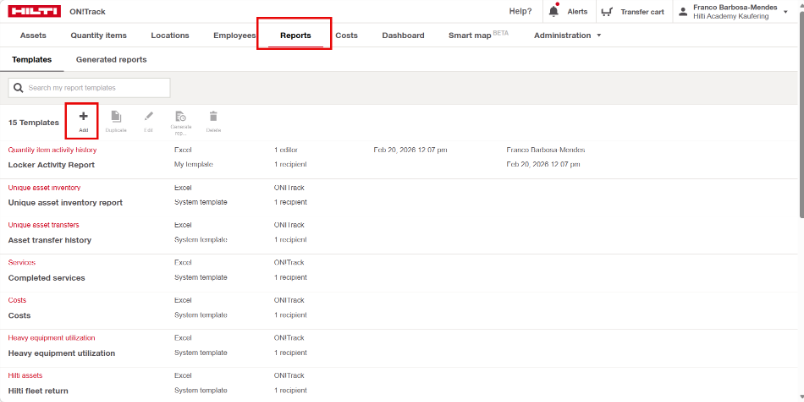This screenshot has height=402, width=804.
Task: Click the ON!Track application title
Action: (x=87, y=11)
